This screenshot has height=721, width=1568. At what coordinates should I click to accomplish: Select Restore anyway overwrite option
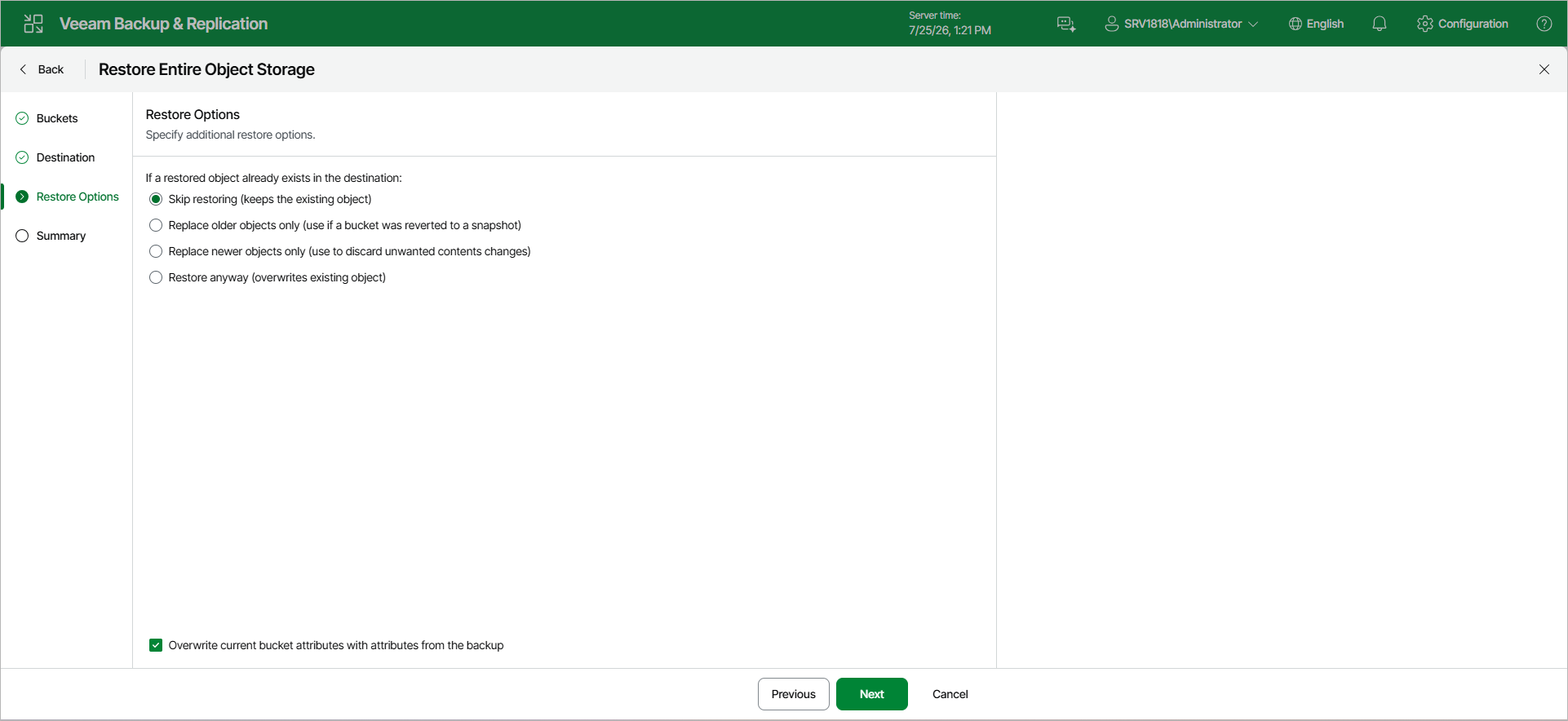(156, 277)
